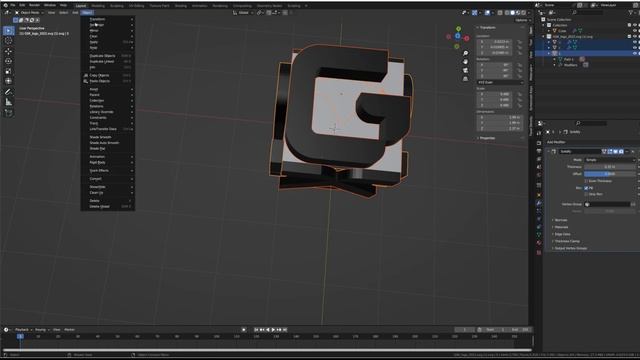This screenshot has width=640, height=360.
Task: Click the green Y axis gizmo circle
Action: pos(458,29)
